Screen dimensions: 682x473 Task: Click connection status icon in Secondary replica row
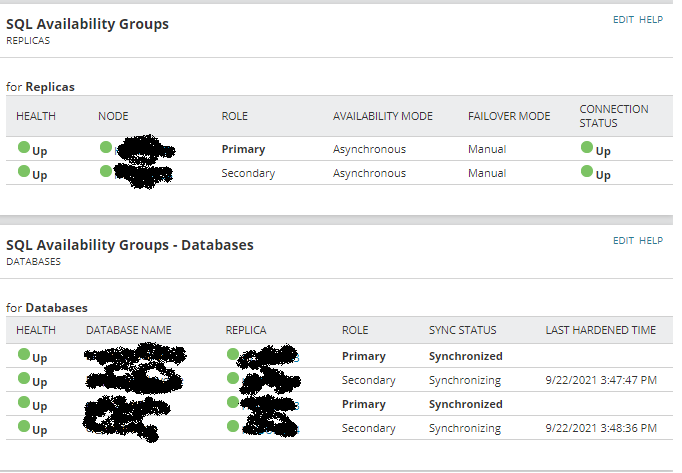[x=587, y=171]
